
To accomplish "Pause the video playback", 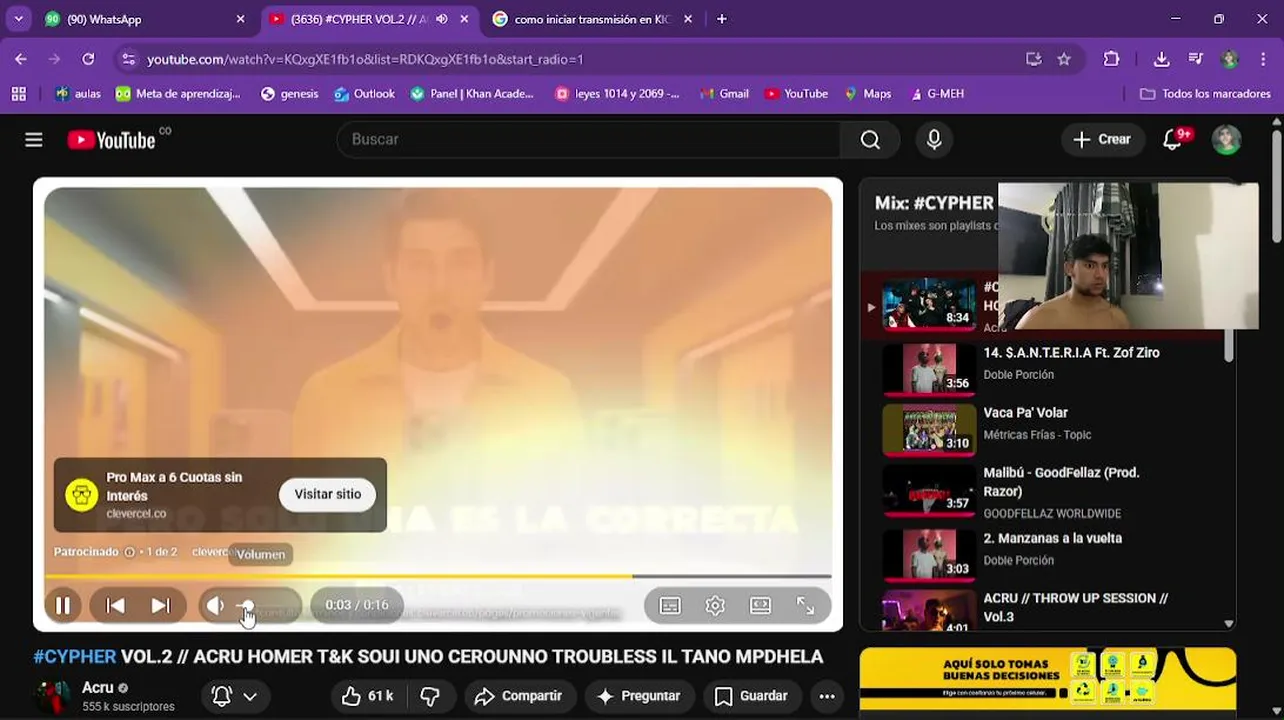I will point(62,605).
